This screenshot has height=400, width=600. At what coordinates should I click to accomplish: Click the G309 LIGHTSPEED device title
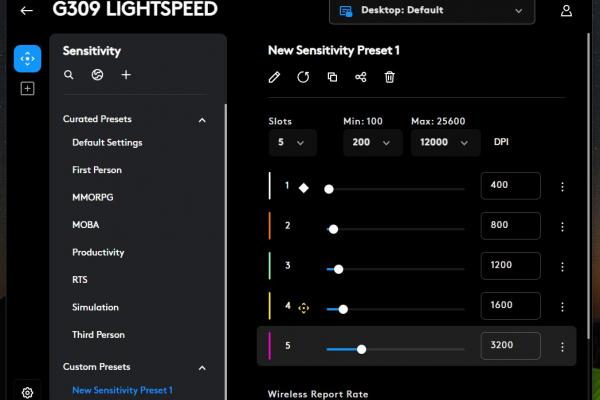(x=135, y=9)
